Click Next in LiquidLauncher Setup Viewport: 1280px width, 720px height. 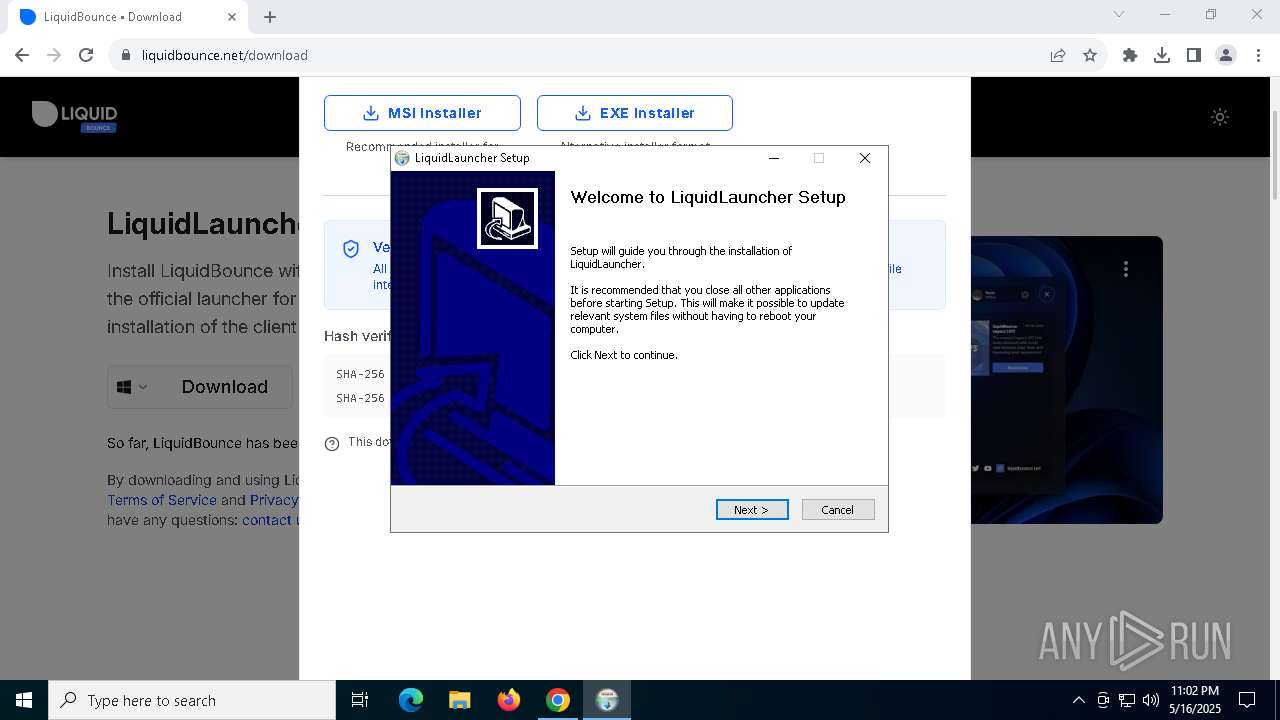tap(752, 510)
